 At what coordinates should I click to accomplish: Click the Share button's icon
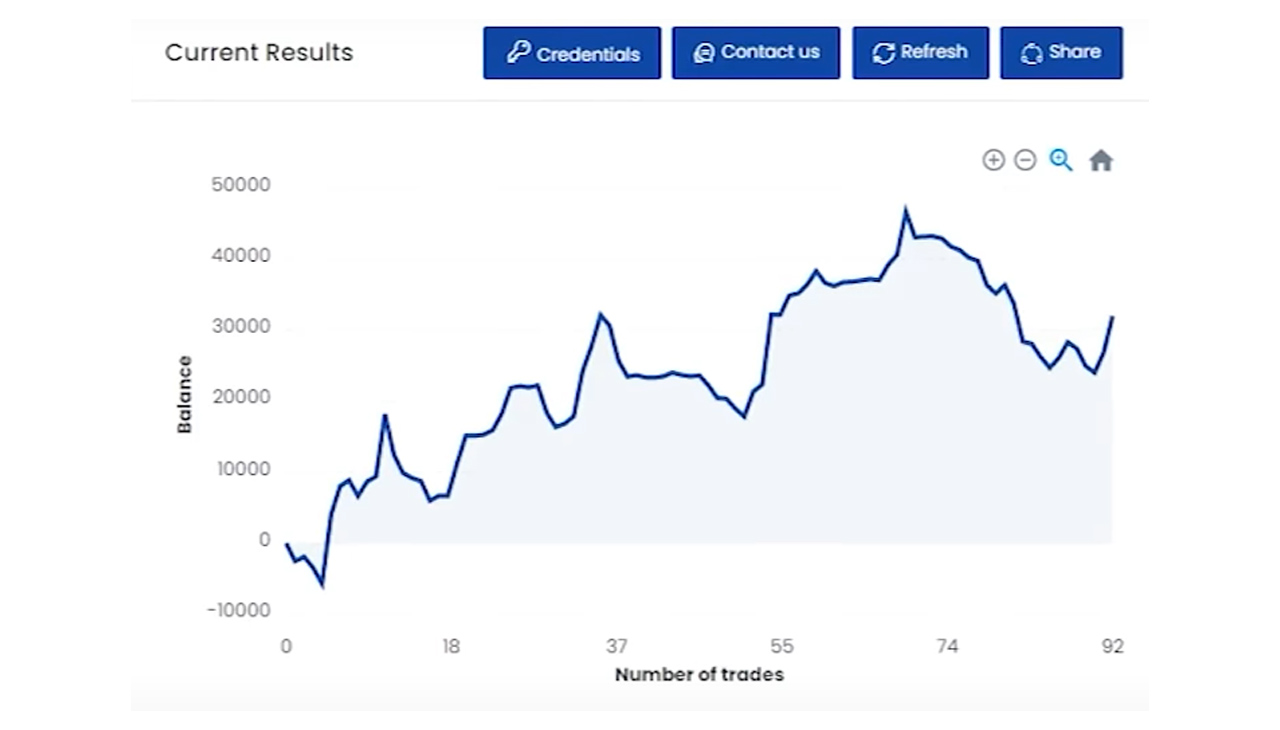pos(1031,54)
